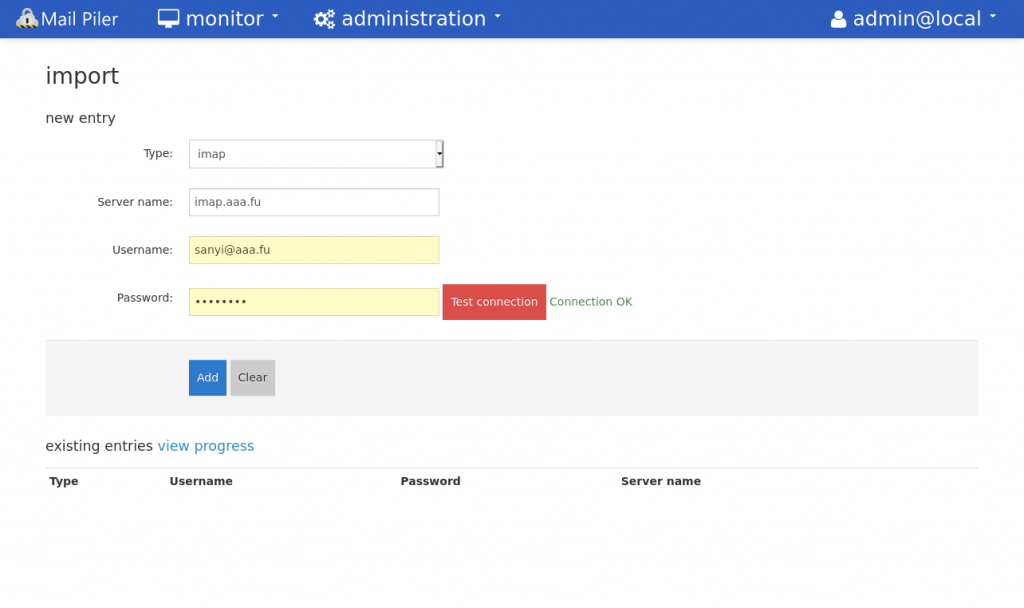This screenshot has height=608, width=1024.
Task: Click the red Test connection button
Action: click(x=494, y=302)
